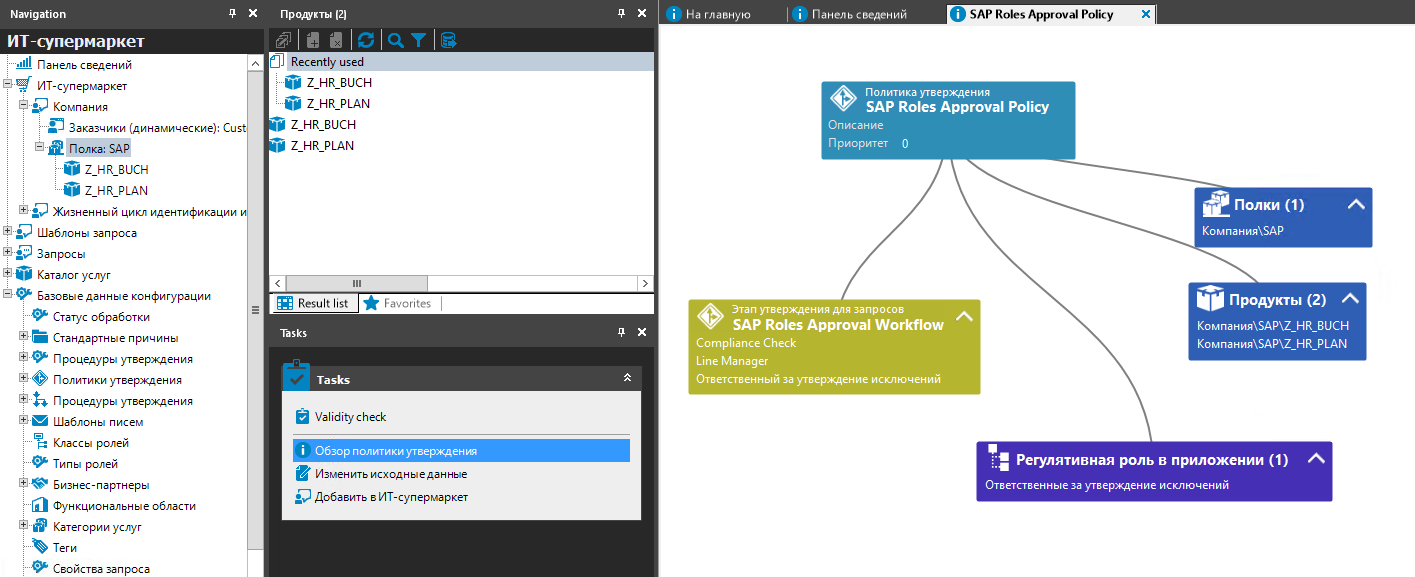The width and height of the screenshot is (1415, 577).
Task: Click the Теги tag icon in tree
Action: (x=40, y=547)
